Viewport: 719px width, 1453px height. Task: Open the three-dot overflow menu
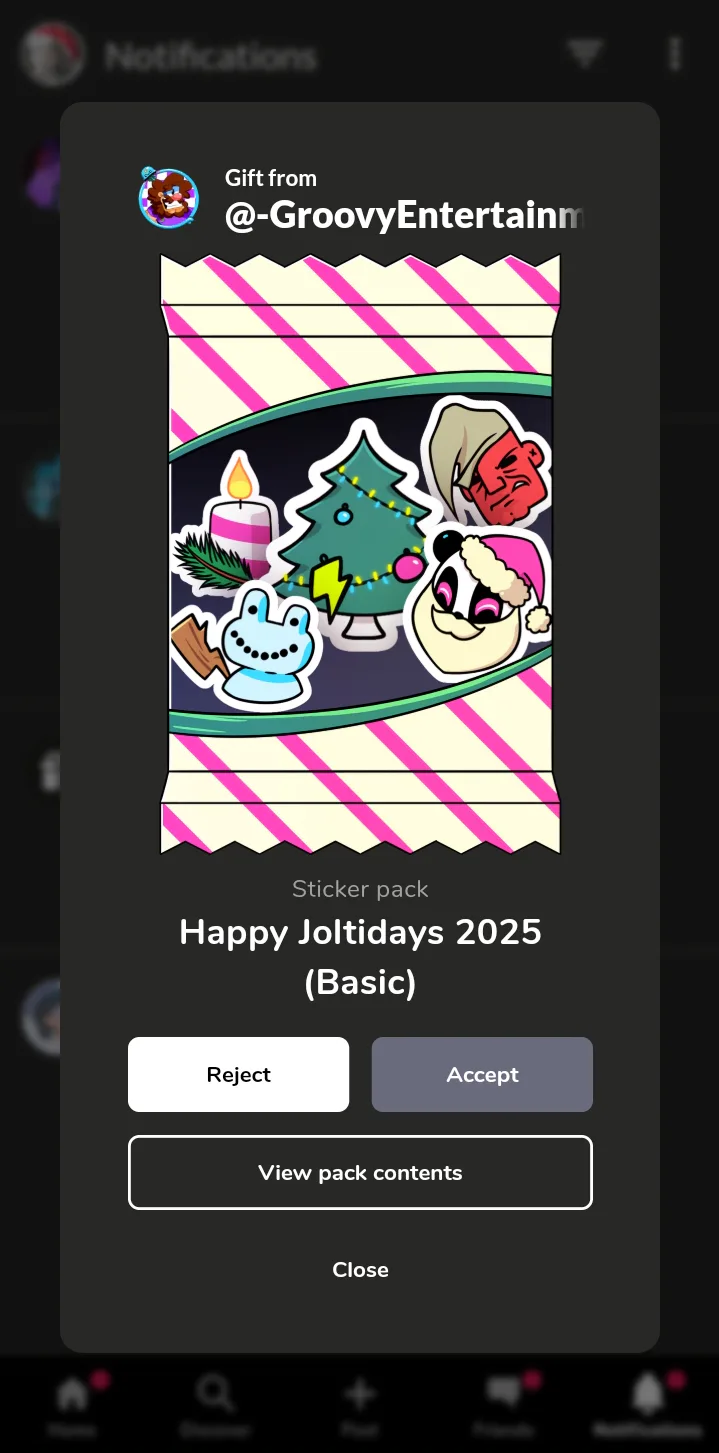coord(675,54)
